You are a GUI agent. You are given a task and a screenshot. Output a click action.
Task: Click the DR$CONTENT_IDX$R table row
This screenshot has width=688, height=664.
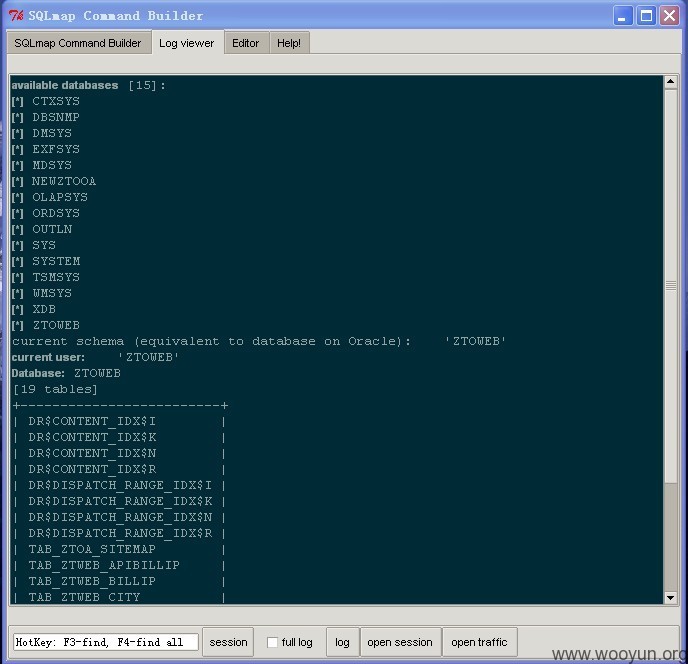[x=119, y=470]
